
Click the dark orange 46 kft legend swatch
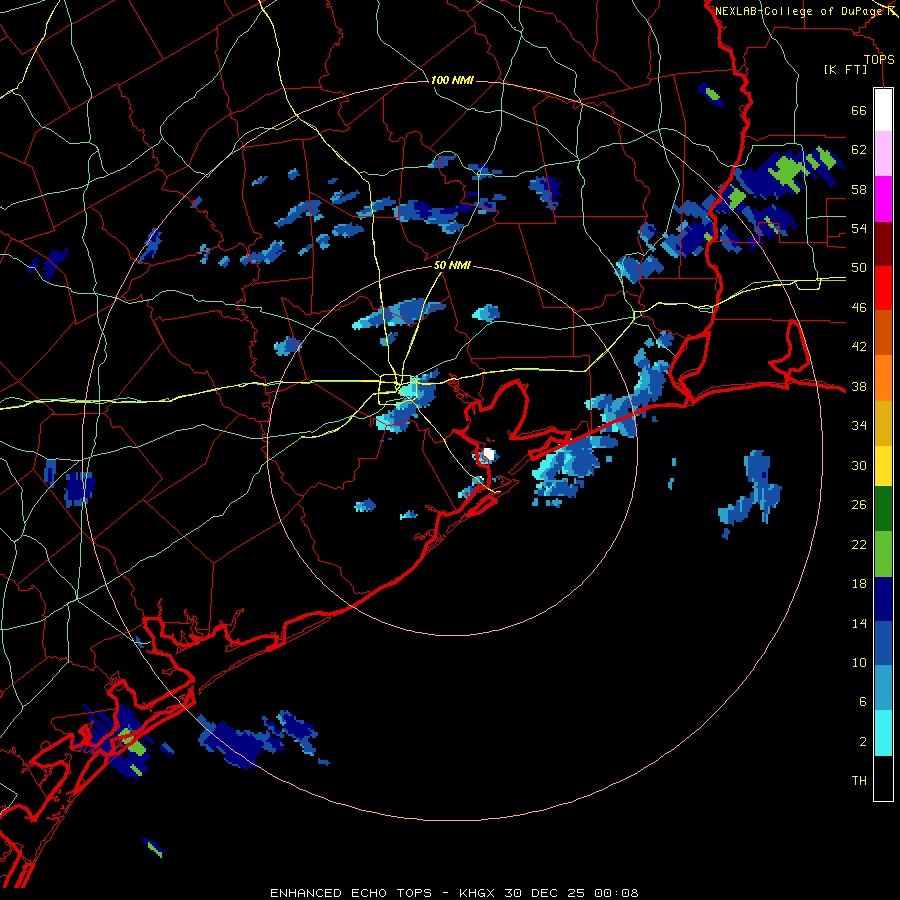883,333
